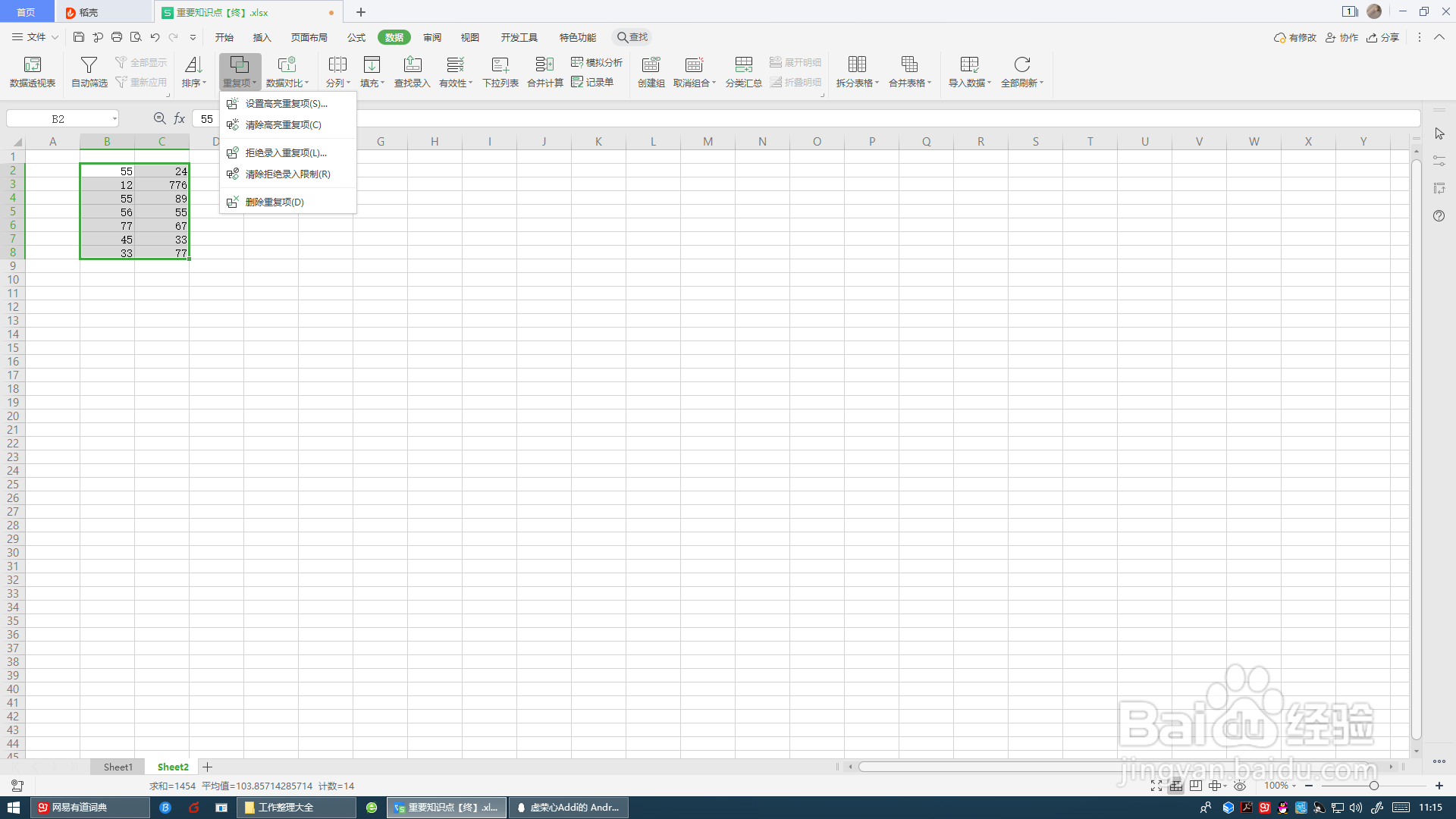
Task: Click the 创建组 group icon
Action: coord(651,65)
